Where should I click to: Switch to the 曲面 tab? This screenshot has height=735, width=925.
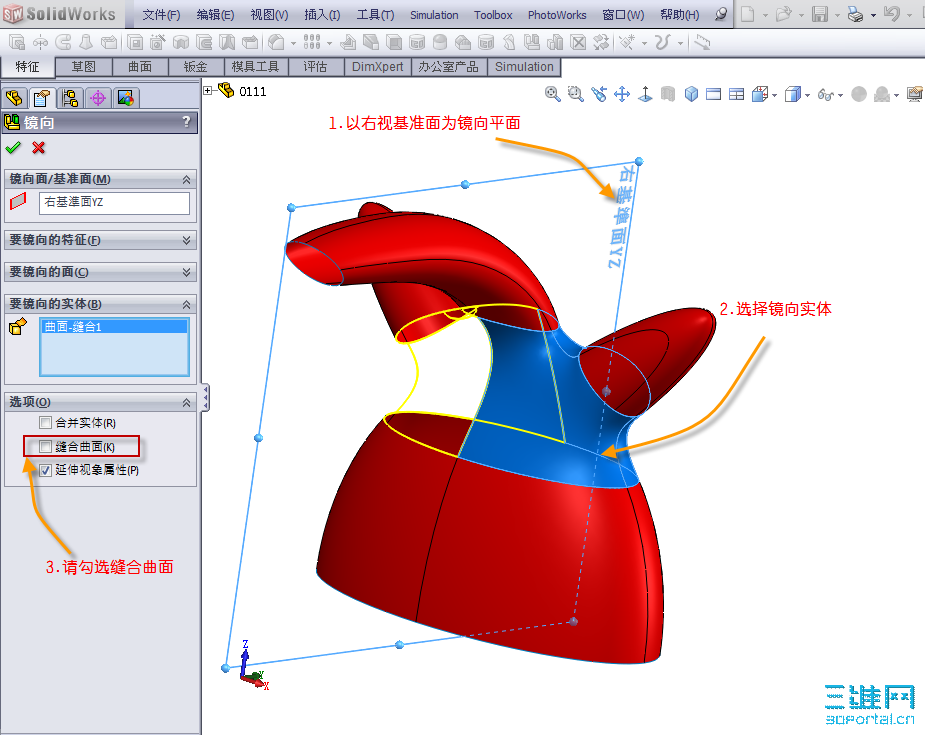pos(140,67)
